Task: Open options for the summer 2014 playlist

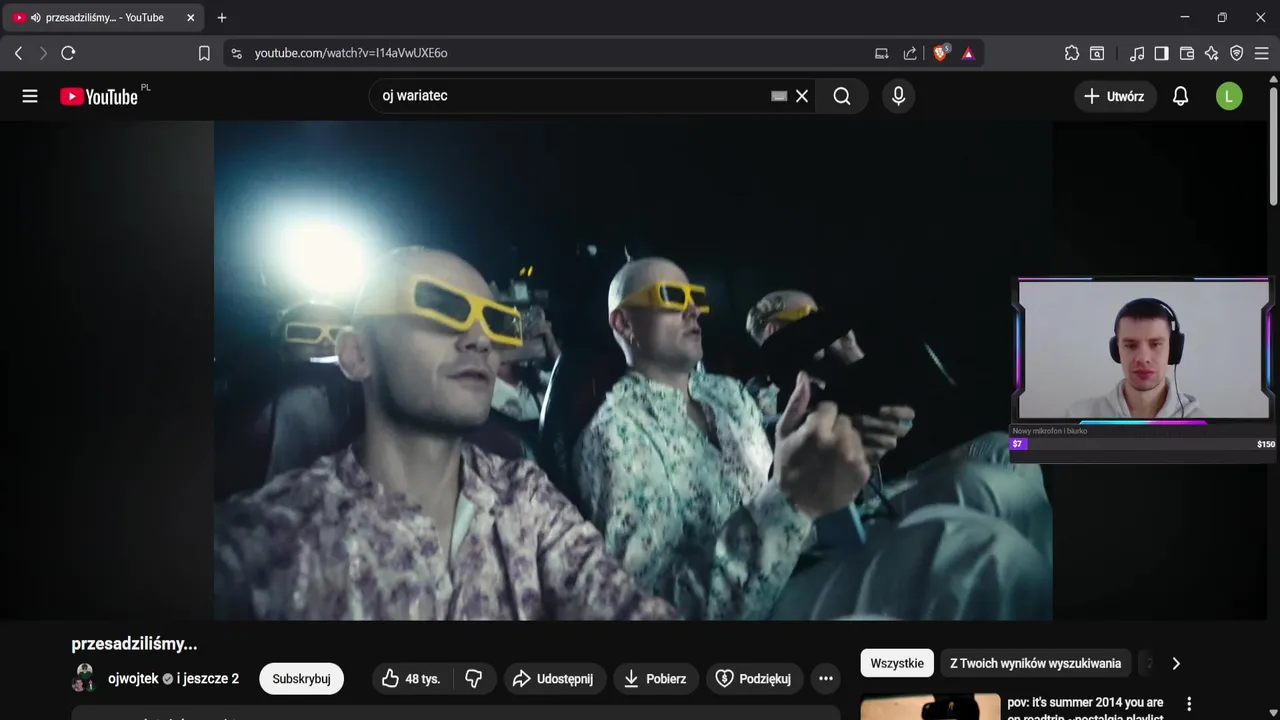Action: tap(1189, 704)
